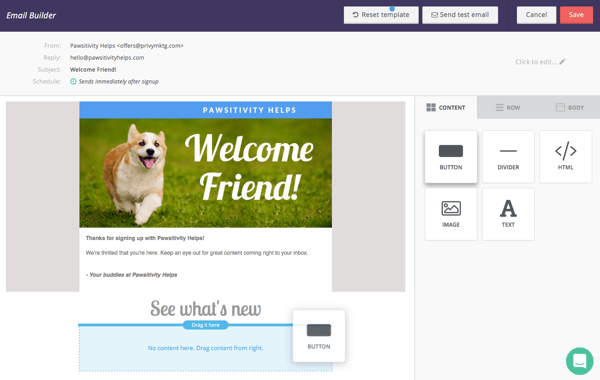Image resolution: width=600 pixels, height=380 pixels.
Task: Select the Welcome Friend corgi hero image
Action: click(205, 173)
